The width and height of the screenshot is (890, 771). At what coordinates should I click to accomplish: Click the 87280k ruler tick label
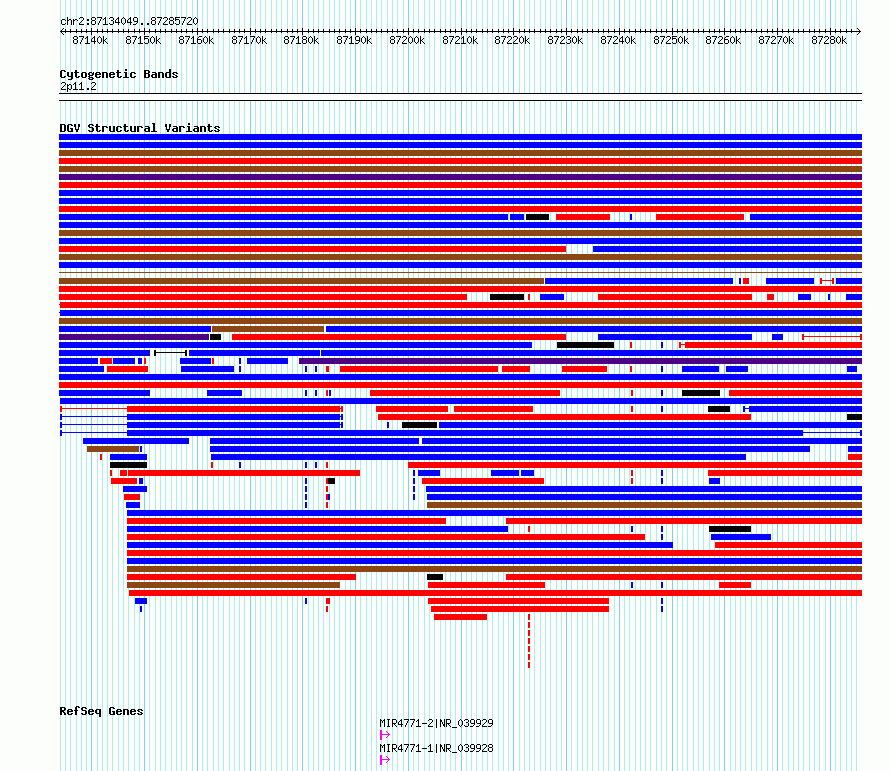[x=829, y=40]
